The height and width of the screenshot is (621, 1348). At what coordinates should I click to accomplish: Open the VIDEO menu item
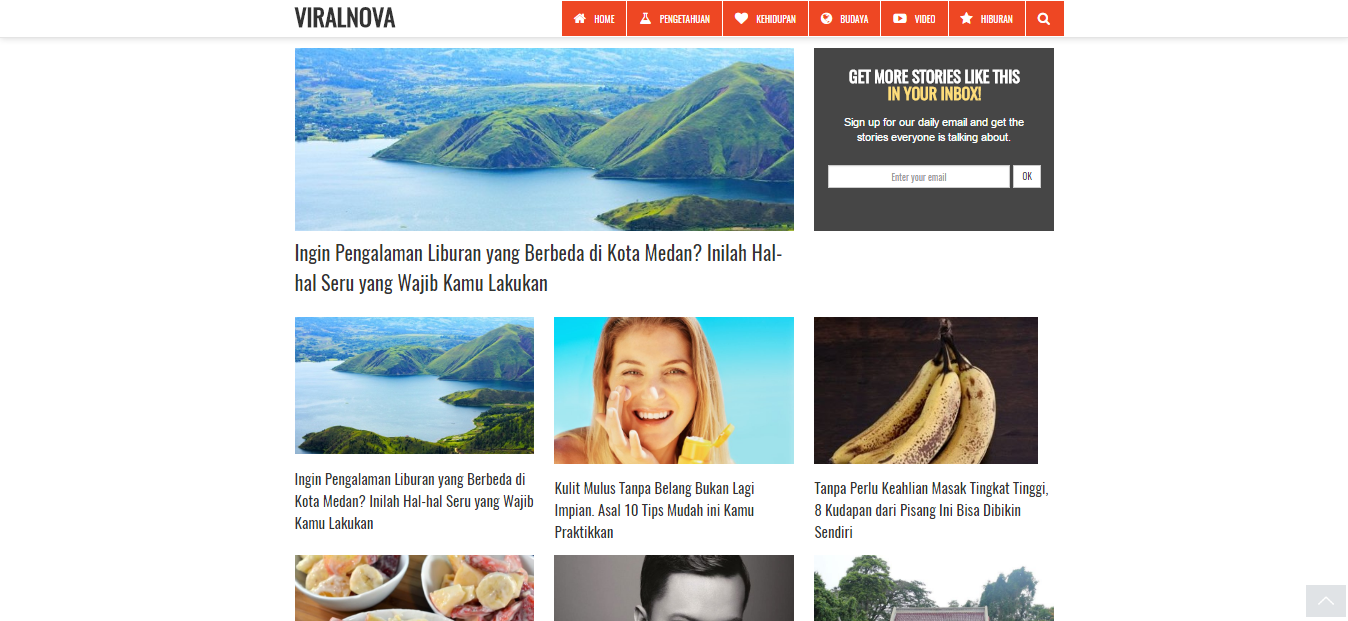coord(914,18)
